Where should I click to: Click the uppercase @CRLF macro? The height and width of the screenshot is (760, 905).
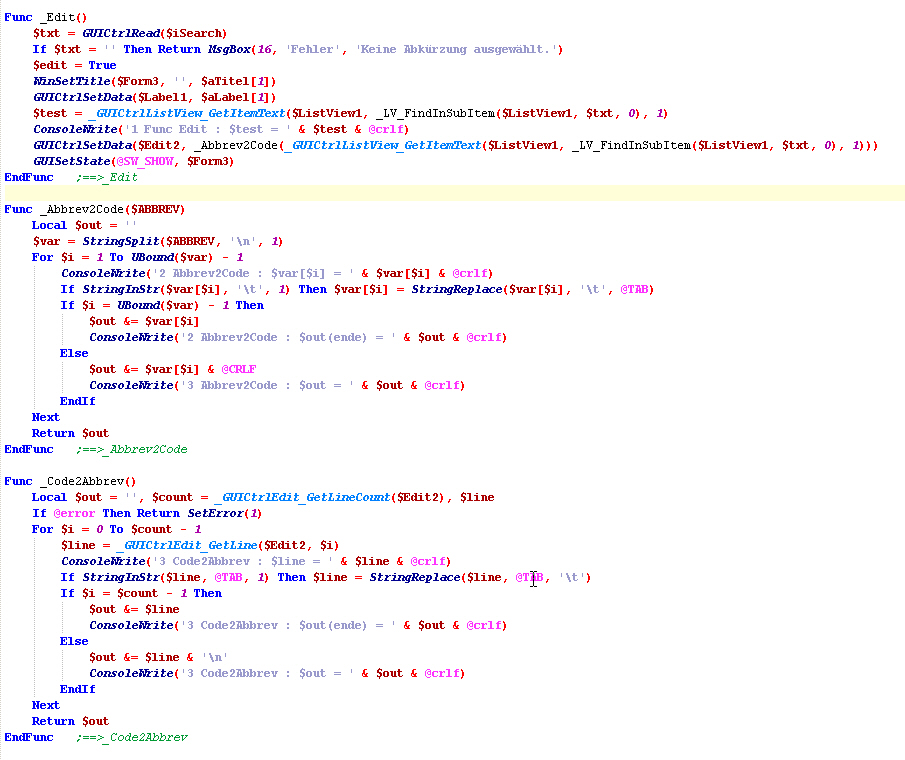238,369
